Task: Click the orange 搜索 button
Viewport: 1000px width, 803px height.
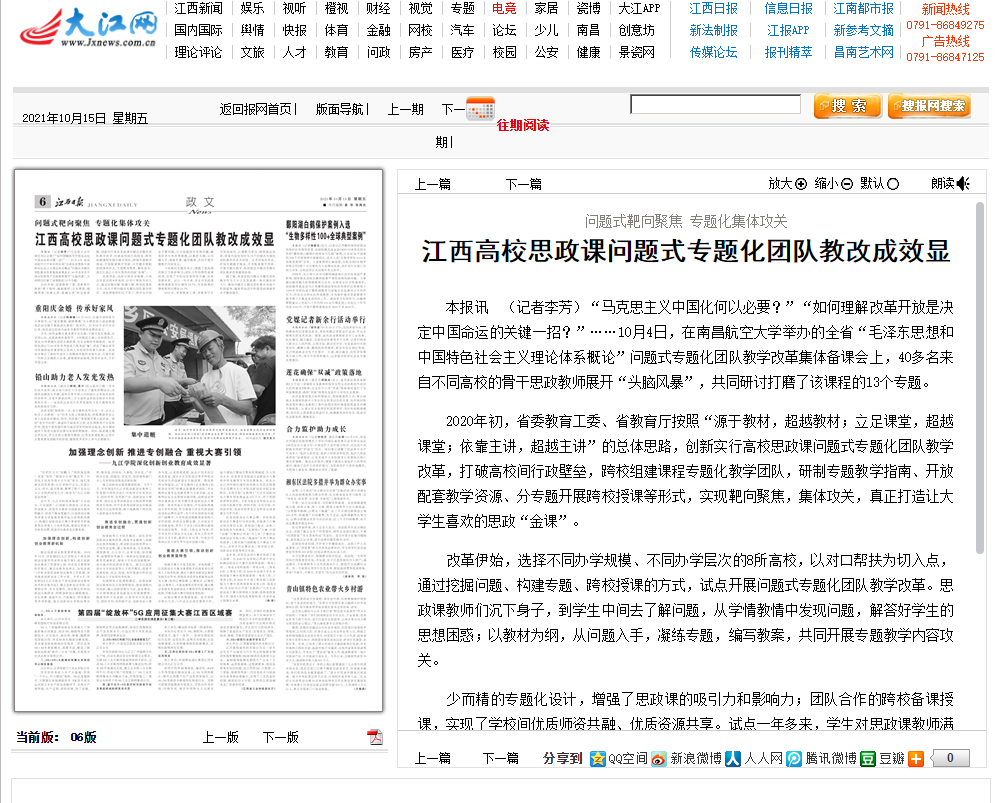Action: (x=847, y=106)
